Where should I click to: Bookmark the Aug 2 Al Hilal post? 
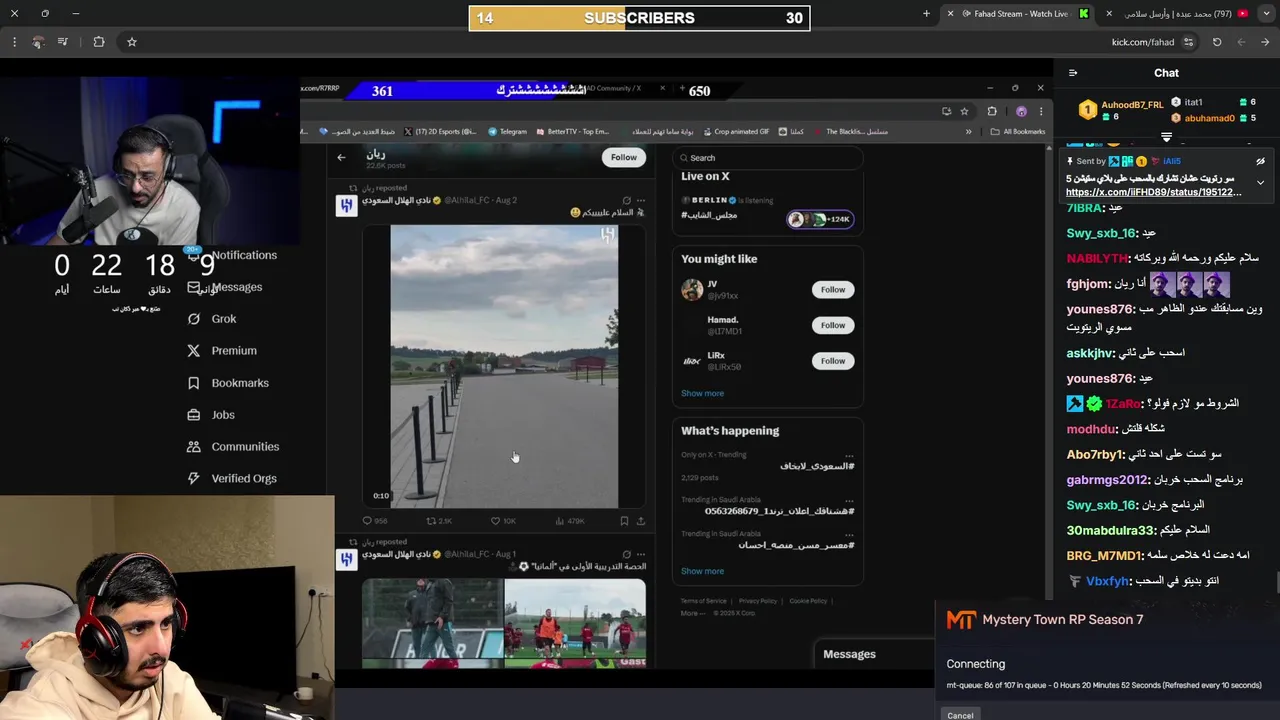(x=624, y=521)
